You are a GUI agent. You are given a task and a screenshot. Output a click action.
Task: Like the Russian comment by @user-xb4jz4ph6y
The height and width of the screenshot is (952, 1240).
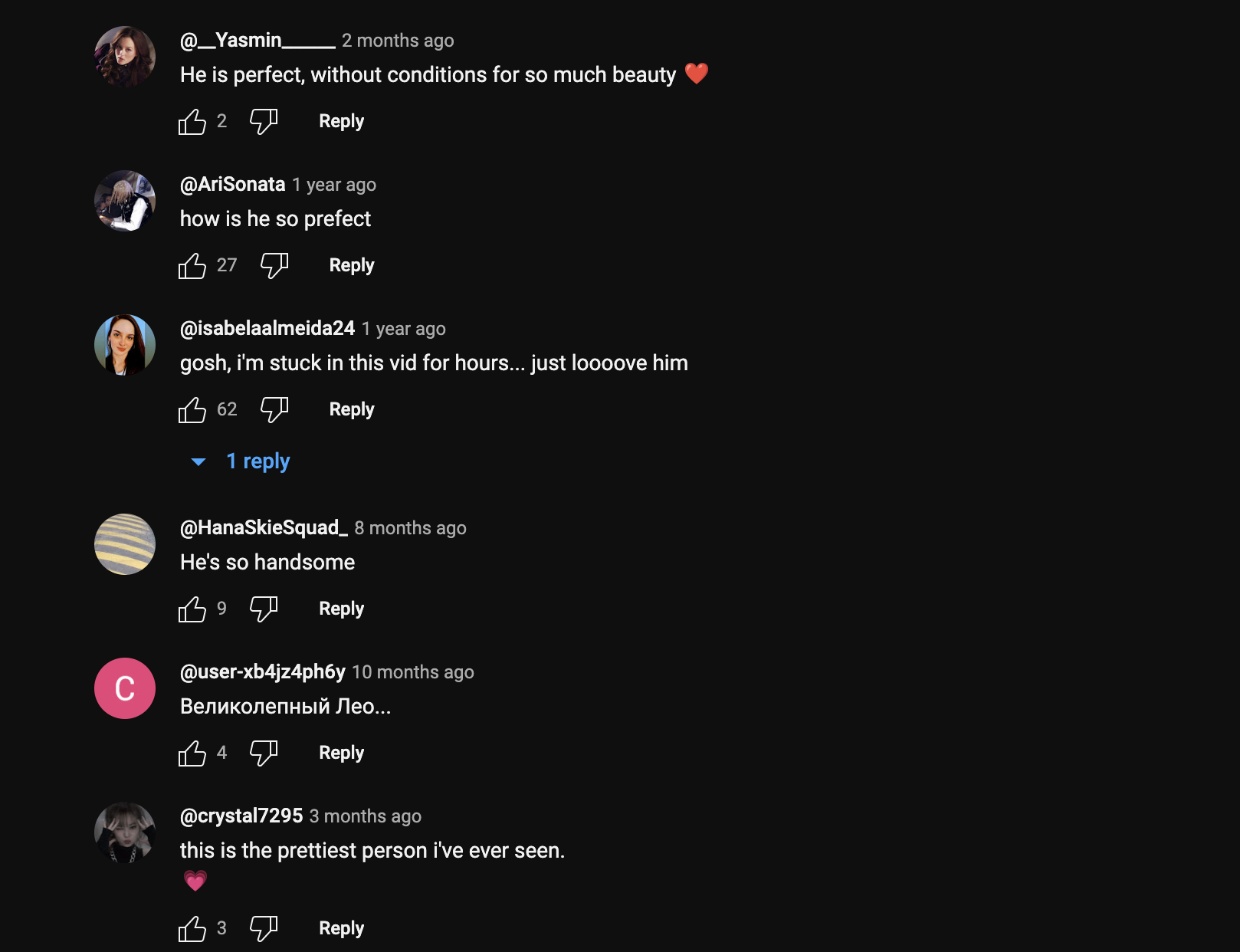coord(193,752)
